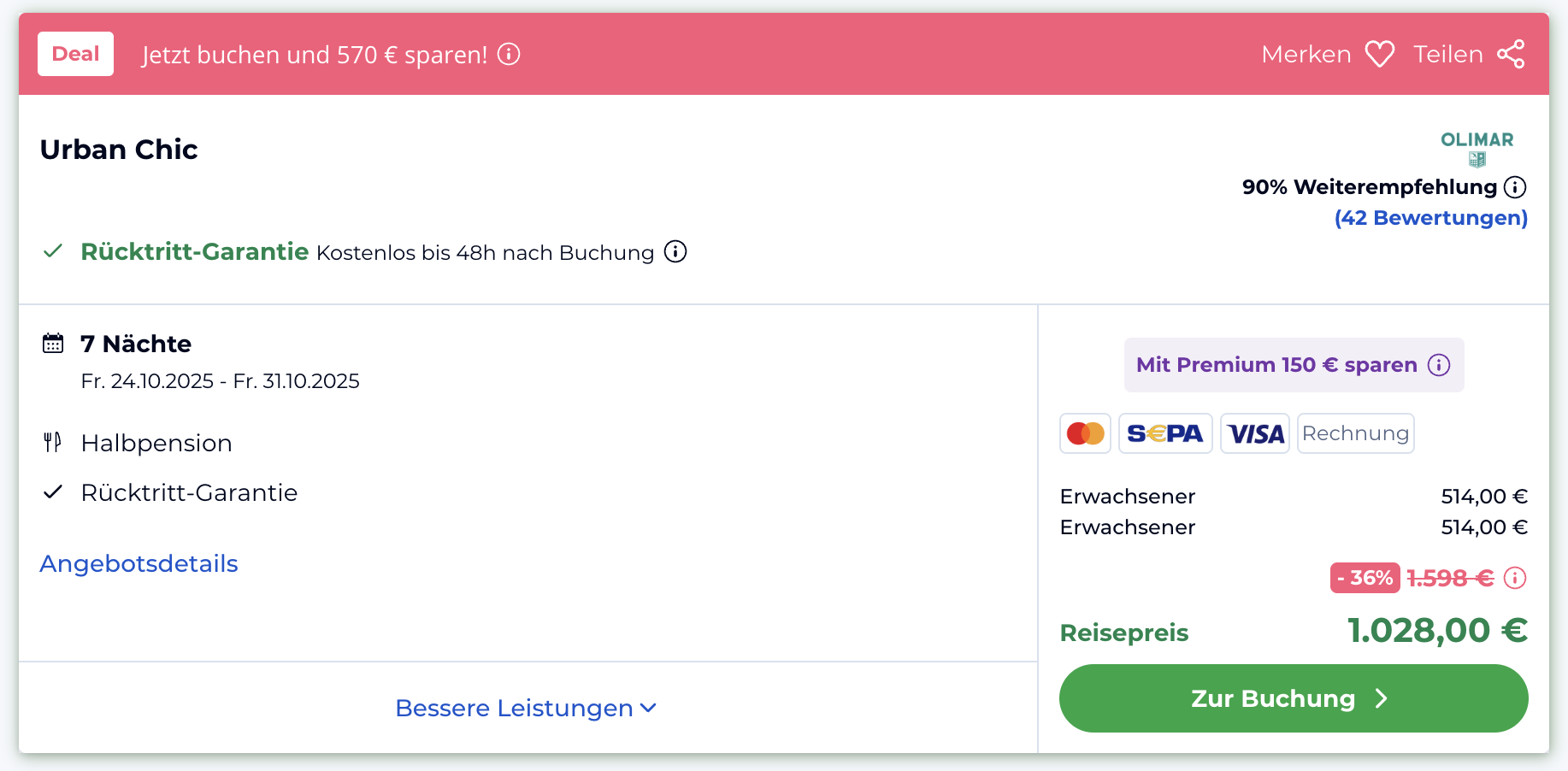
Task: Click info icon beside 90% Weiterempfehlung
Action: tap(1515, 187)
